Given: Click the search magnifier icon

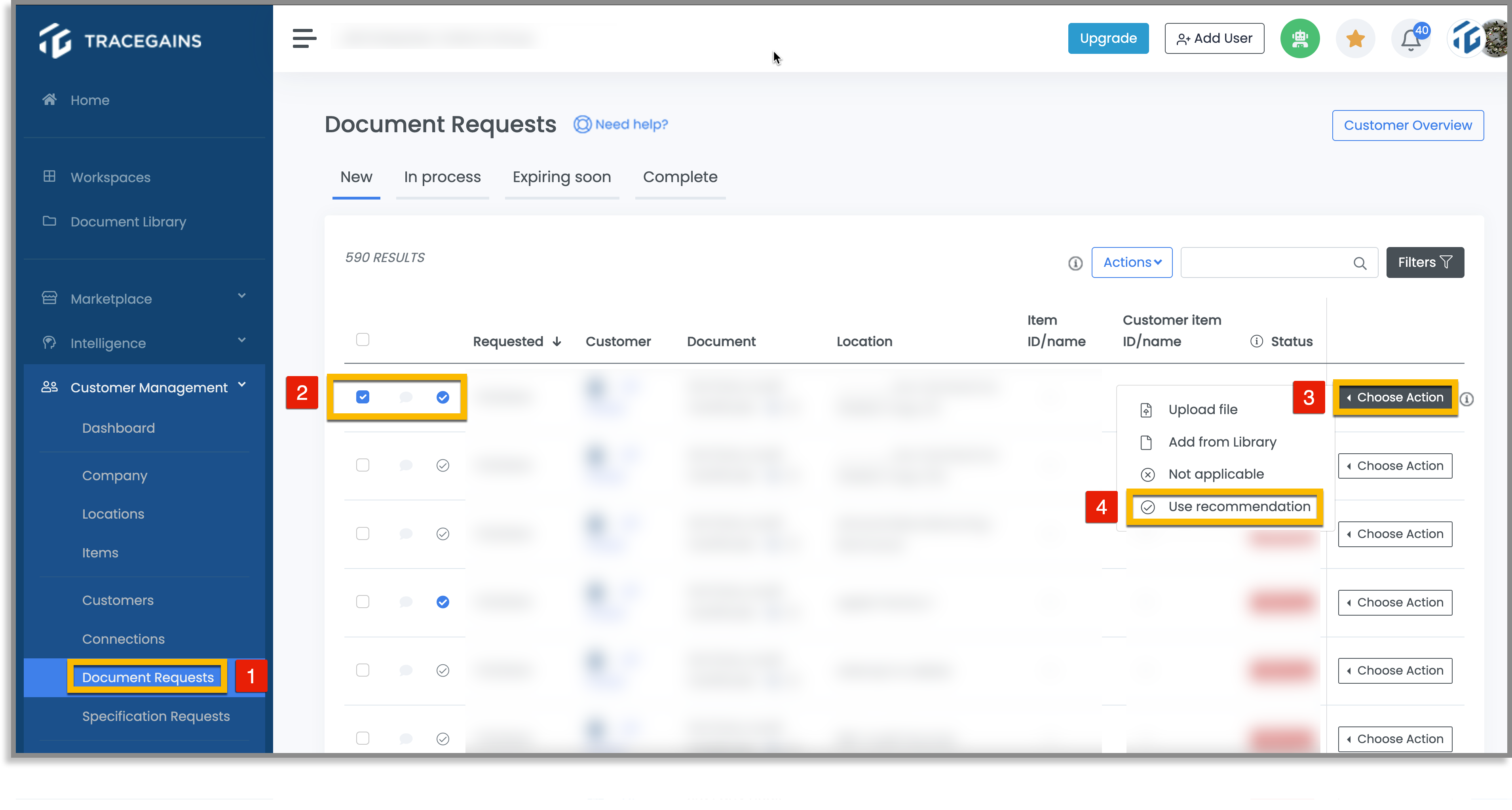Looking at the screenshot, I should (x=1359, y=263).
